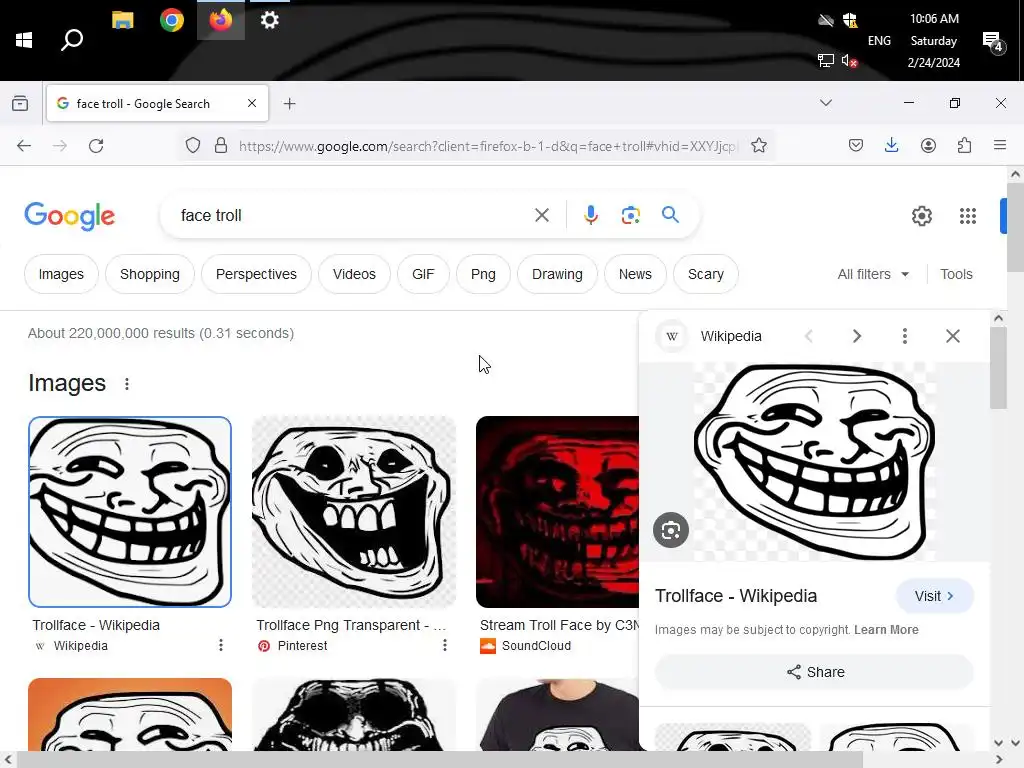The image size is (1024, 768).
Task: Clear the search query text
Action: 541,216
